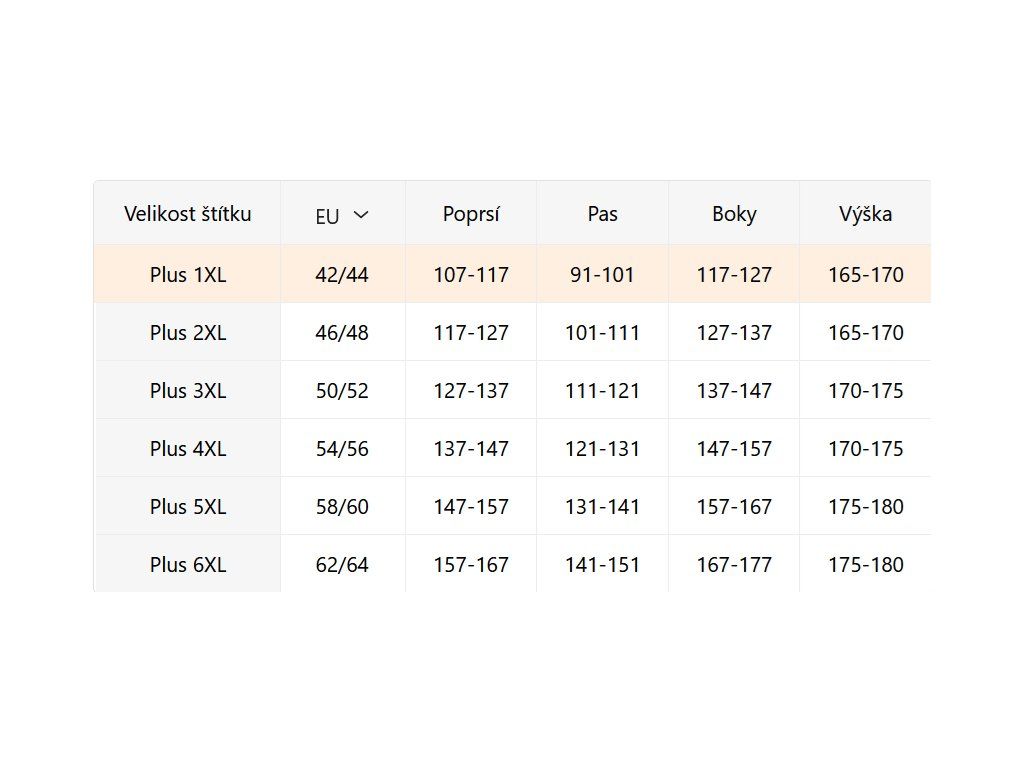Click the Výška column header
The height and width of the screenshot is (768, 1024).
pos(866,214)
